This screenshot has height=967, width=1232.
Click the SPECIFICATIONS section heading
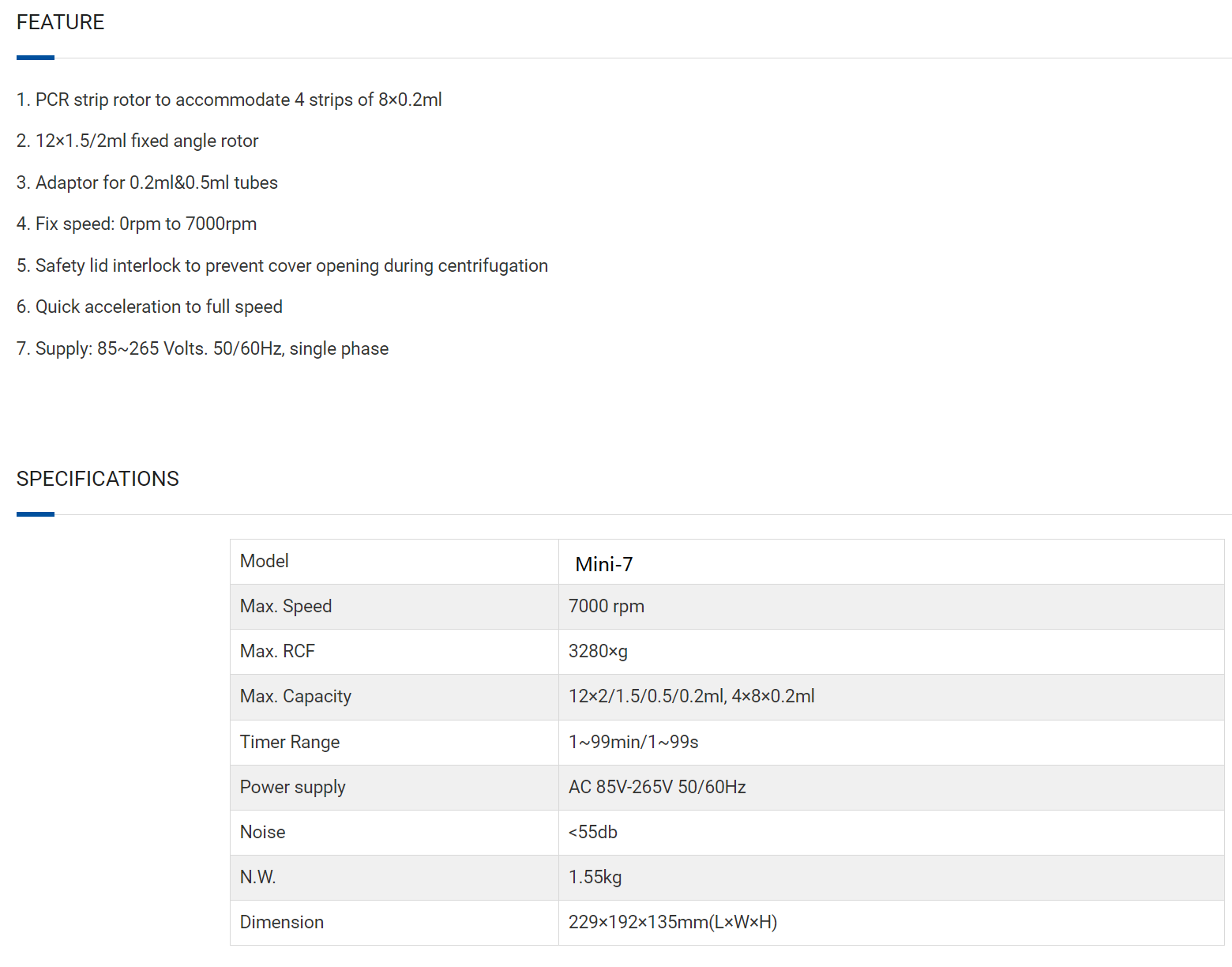pos(98,479)
